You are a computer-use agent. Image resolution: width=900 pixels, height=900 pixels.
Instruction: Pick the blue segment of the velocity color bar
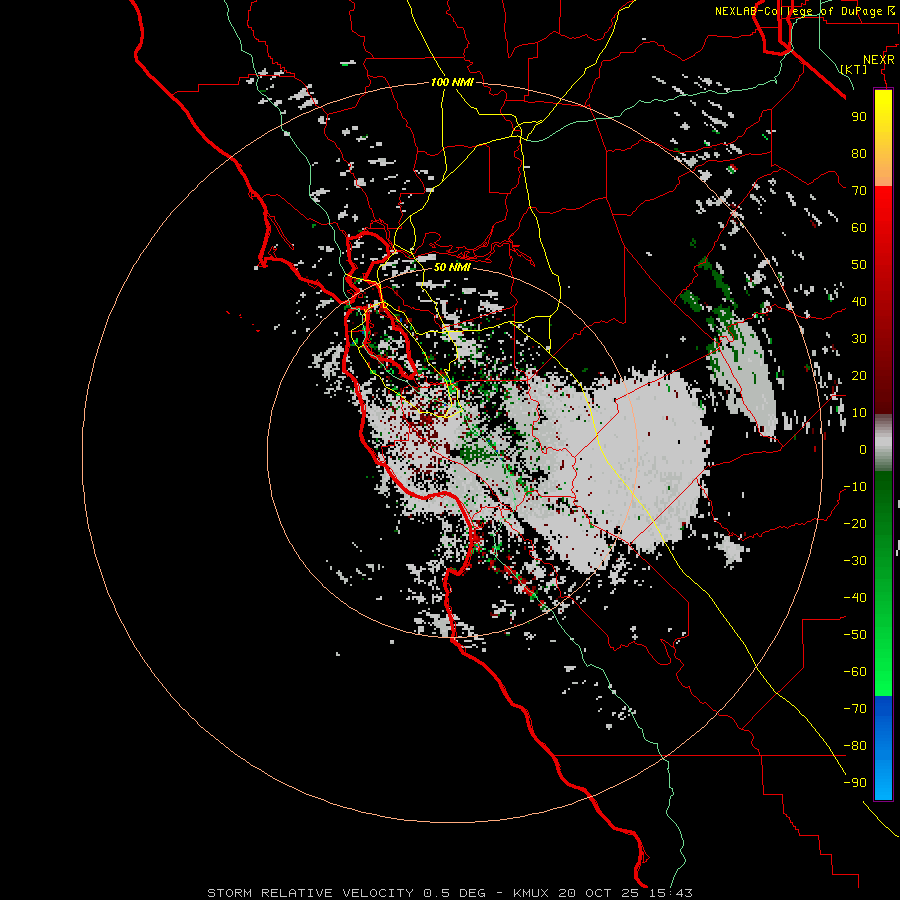(883, 748)
